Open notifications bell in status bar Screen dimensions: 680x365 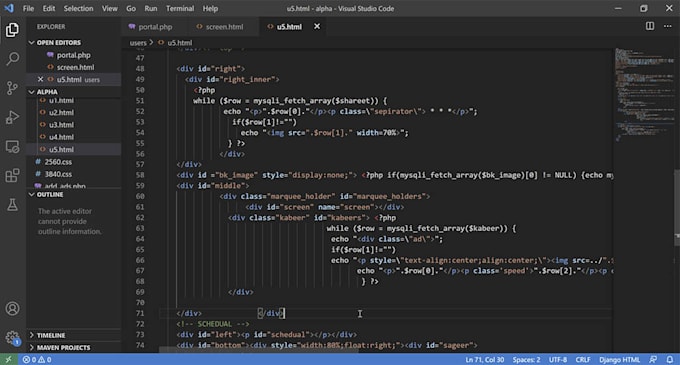pyautogui.click(x=670, y=359)
